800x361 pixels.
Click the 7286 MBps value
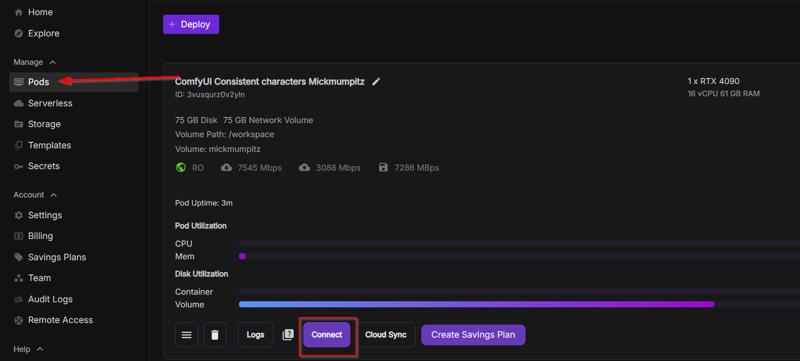(416, 168)
